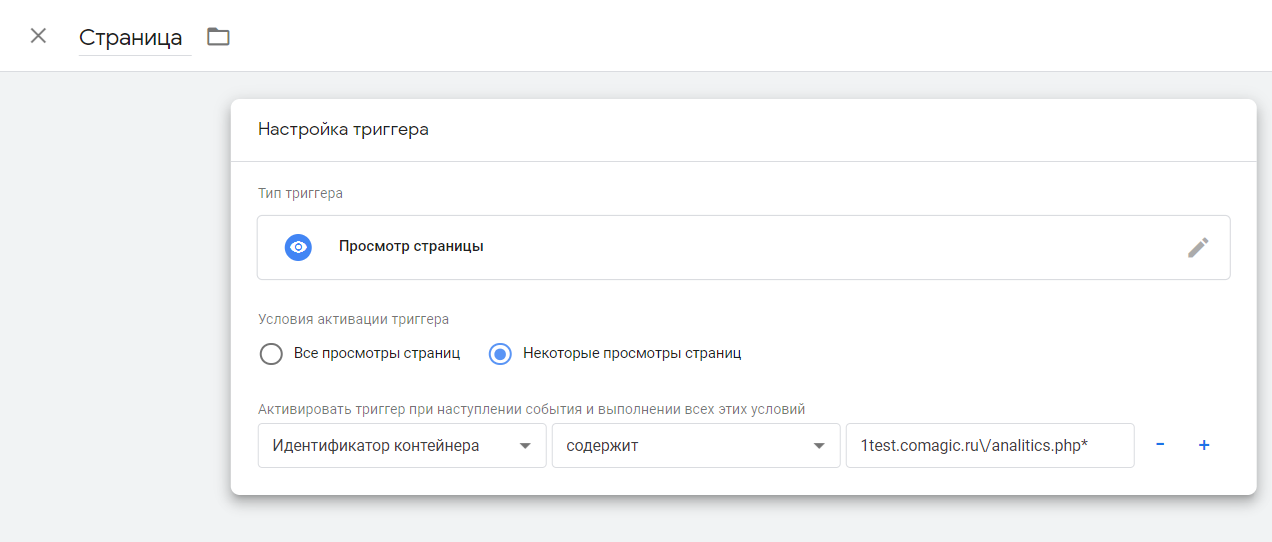Close the trigger editor with X icon
This screenshot has height=542, width=1272.
[38, 36]
